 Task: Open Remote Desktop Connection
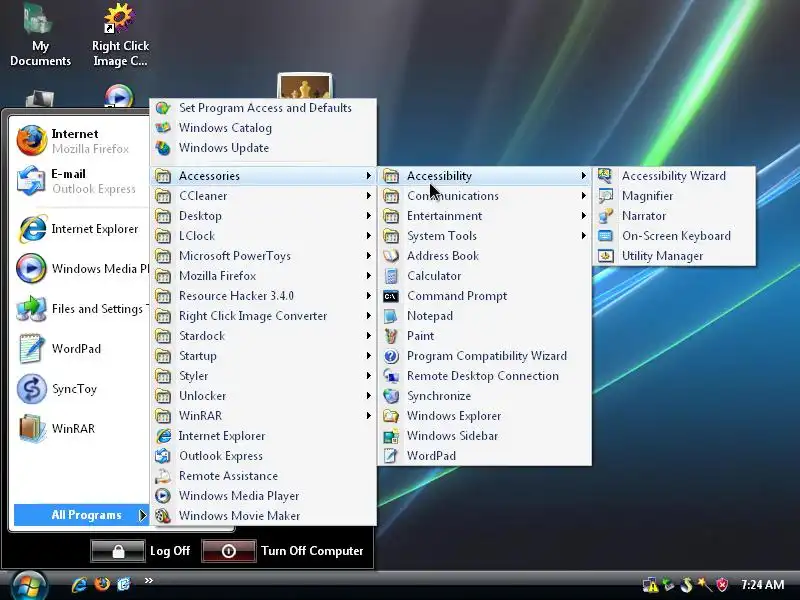coord(484,376)
